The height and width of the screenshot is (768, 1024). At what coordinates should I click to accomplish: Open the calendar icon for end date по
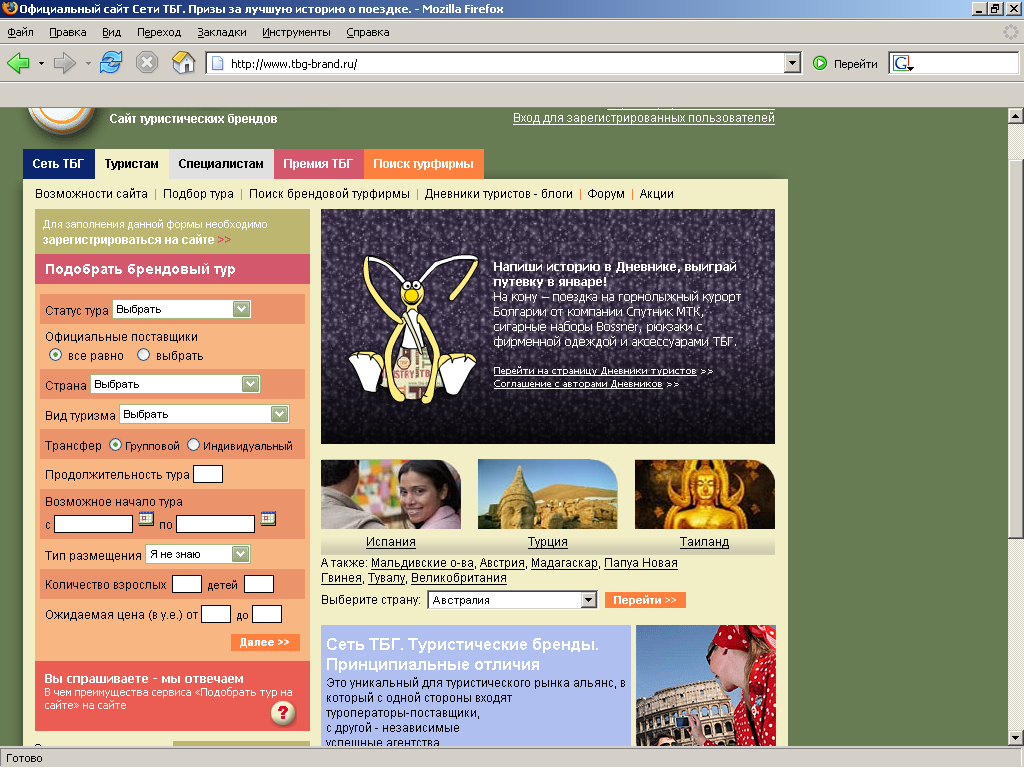(268, 519)
